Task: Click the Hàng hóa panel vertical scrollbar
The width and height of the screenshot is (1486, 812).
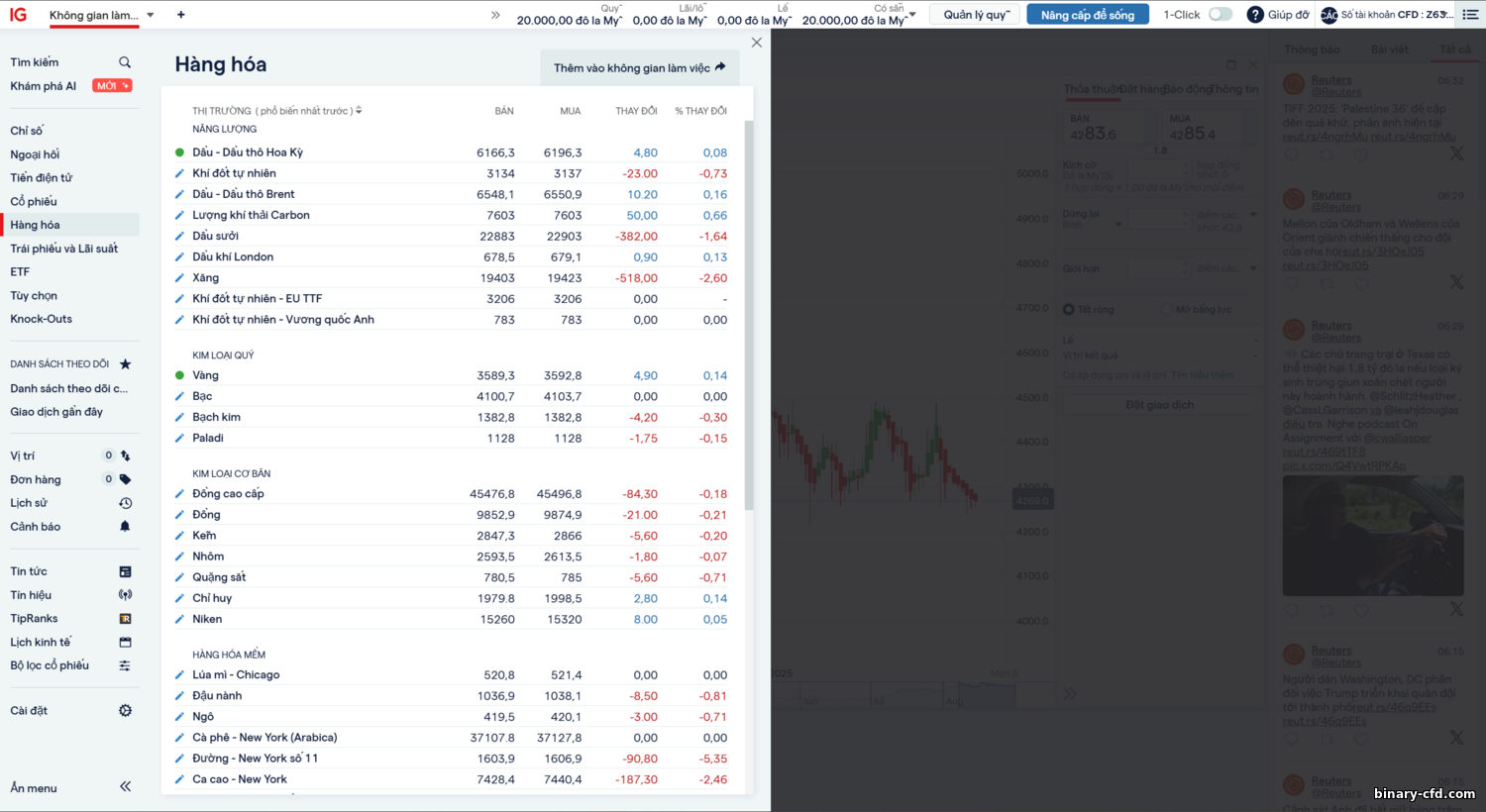Action: pyautogui.click(x=749, y=317)
